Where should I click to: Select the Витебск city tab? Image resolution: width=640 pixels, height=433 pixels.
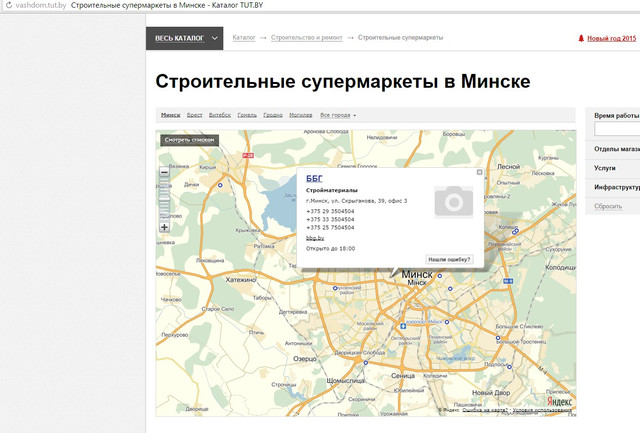click(x=220, y=115)
